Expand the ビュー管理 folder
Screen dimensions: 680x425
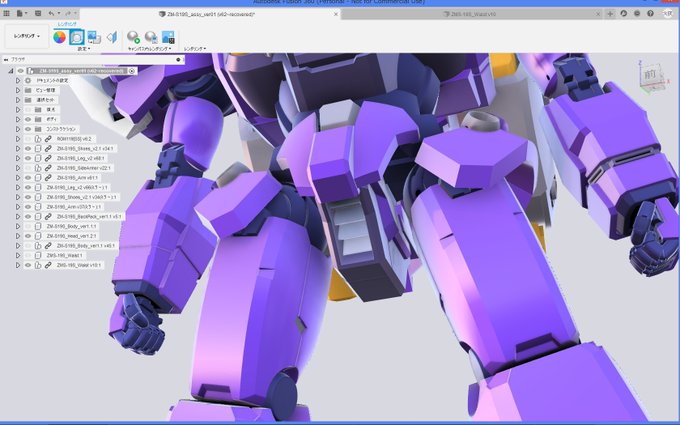click(x=18, y=90)
